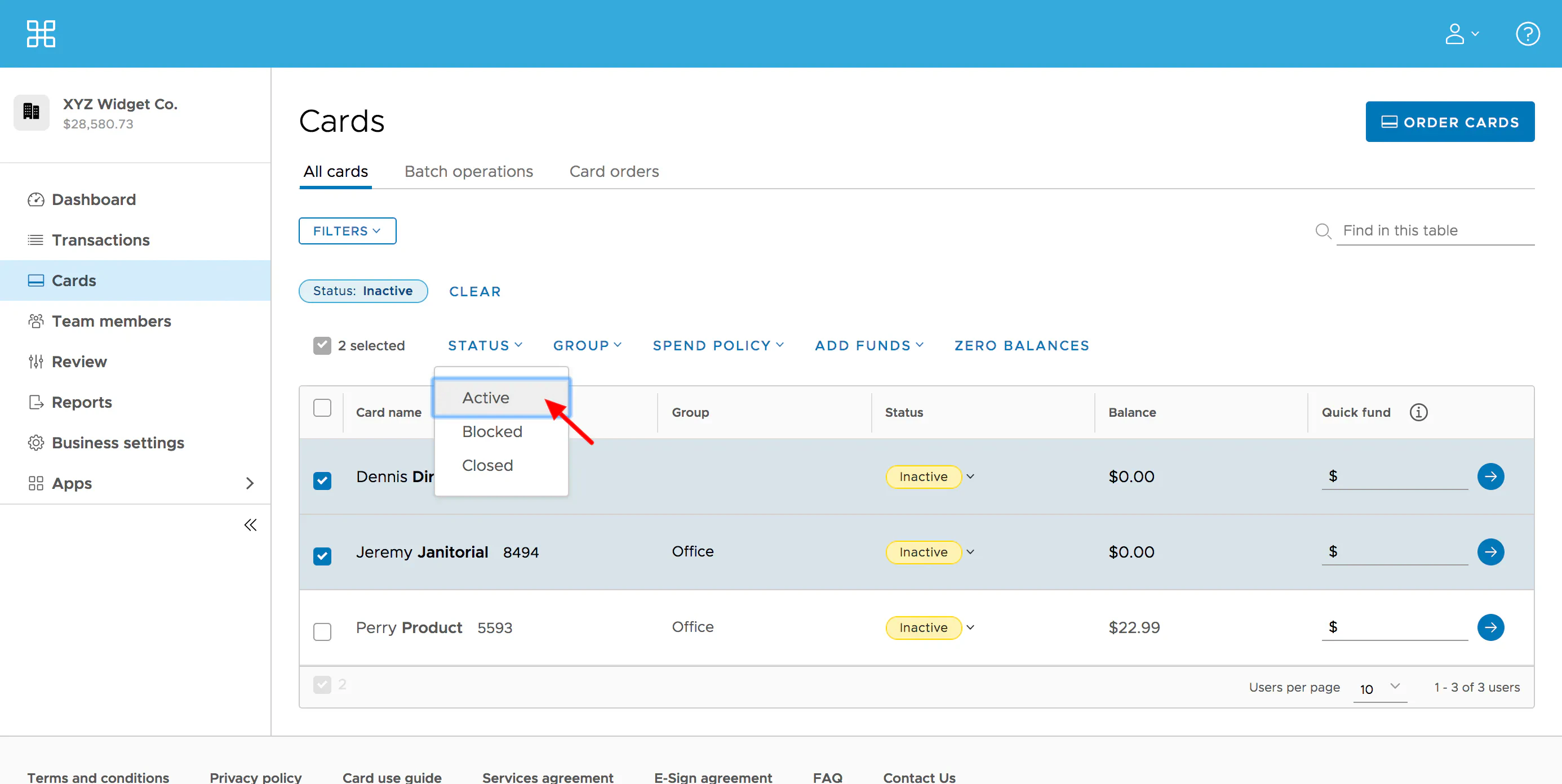The height and width of the screenshot is (784, 1562).
Task: Submit quick fund arrow for Perry Product
Action: point(1490,627)
